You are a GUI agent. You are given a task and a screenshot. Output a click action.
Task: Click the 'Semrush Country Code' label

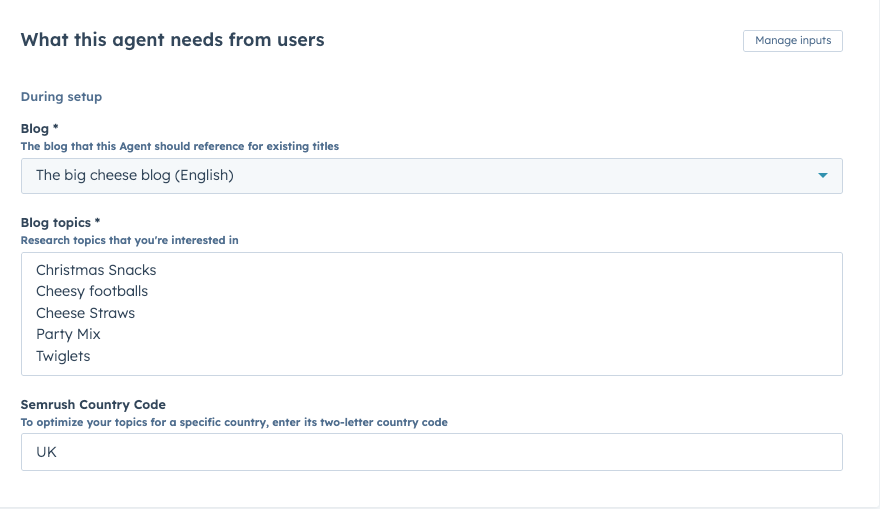[93, 405]
